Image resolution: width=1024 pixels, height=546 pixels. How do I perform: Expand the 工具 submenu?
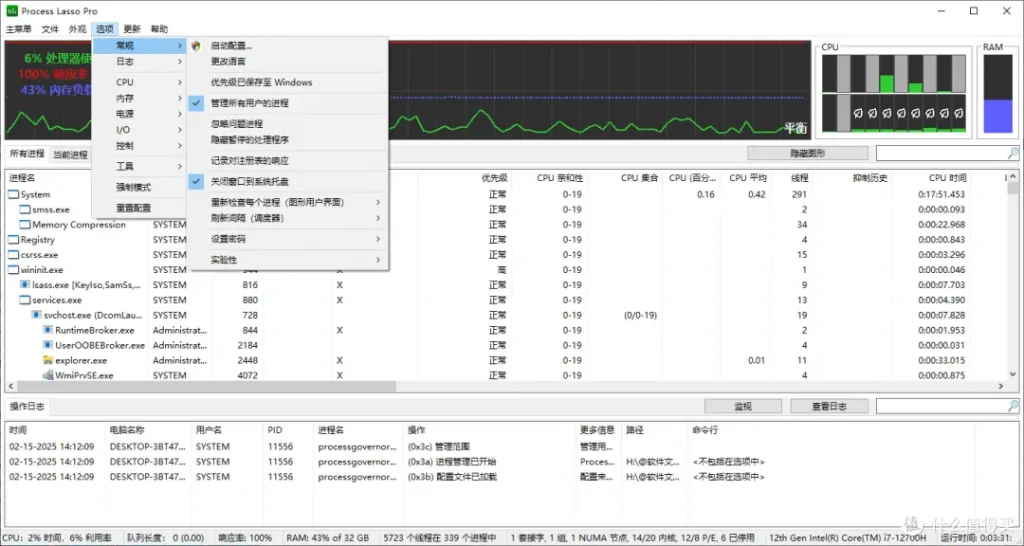coord(140,166)
